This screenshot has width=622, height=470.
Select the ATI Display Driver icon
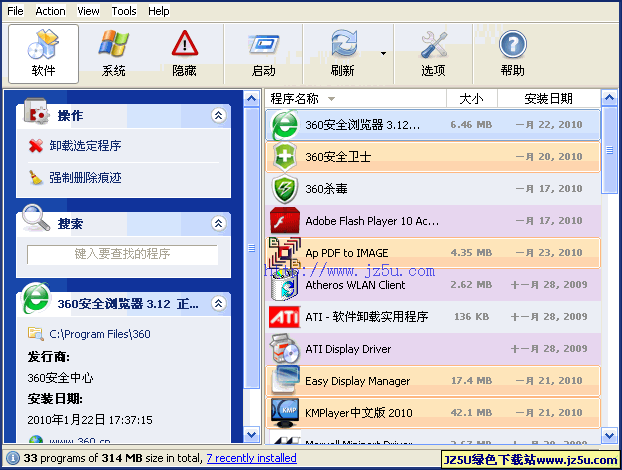pos(284,349)
